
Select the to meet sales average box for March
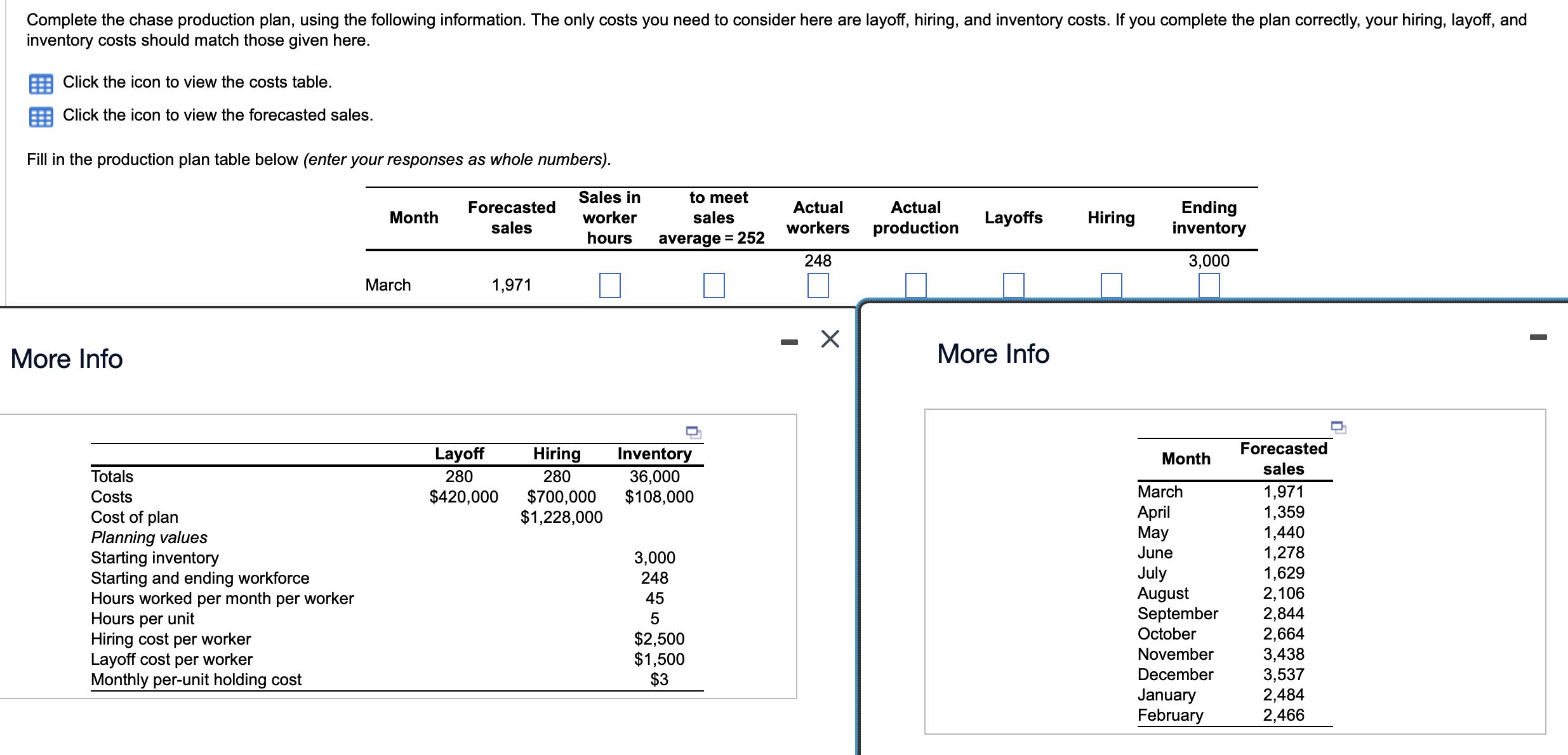point(714,285)
